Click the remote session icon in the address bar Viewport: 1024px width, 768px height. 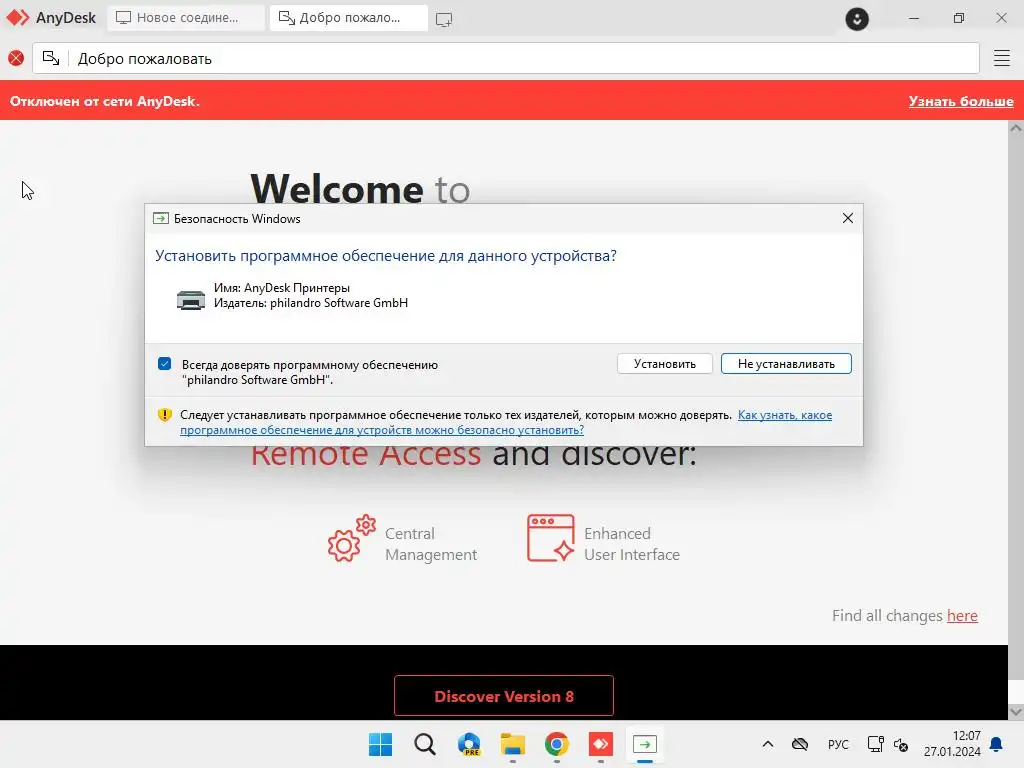pyautogui.click(x=51, y=58)
